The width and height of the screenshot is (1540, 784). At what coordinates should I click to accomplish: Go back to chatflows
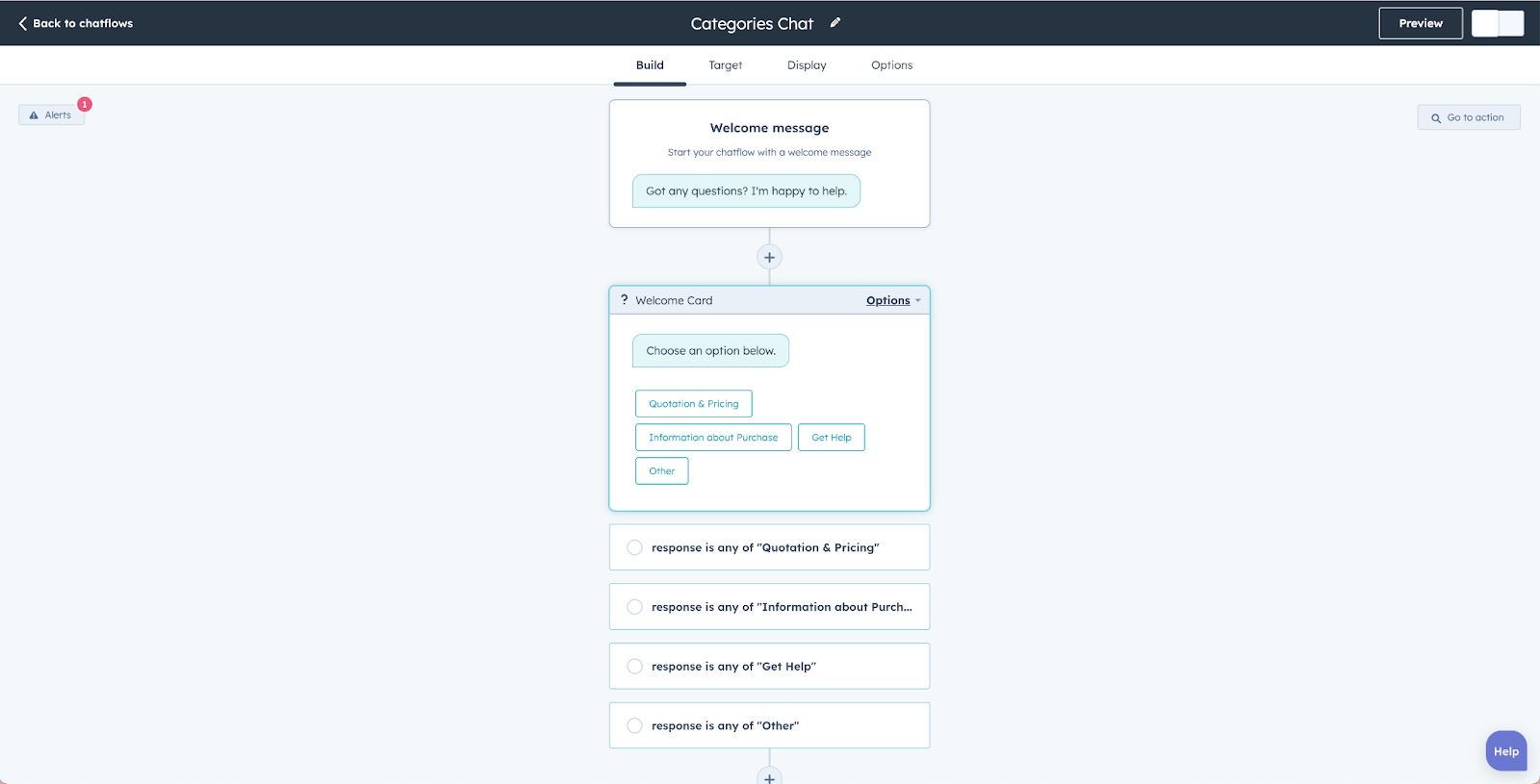pyautogui.click(x=76, y=23)
